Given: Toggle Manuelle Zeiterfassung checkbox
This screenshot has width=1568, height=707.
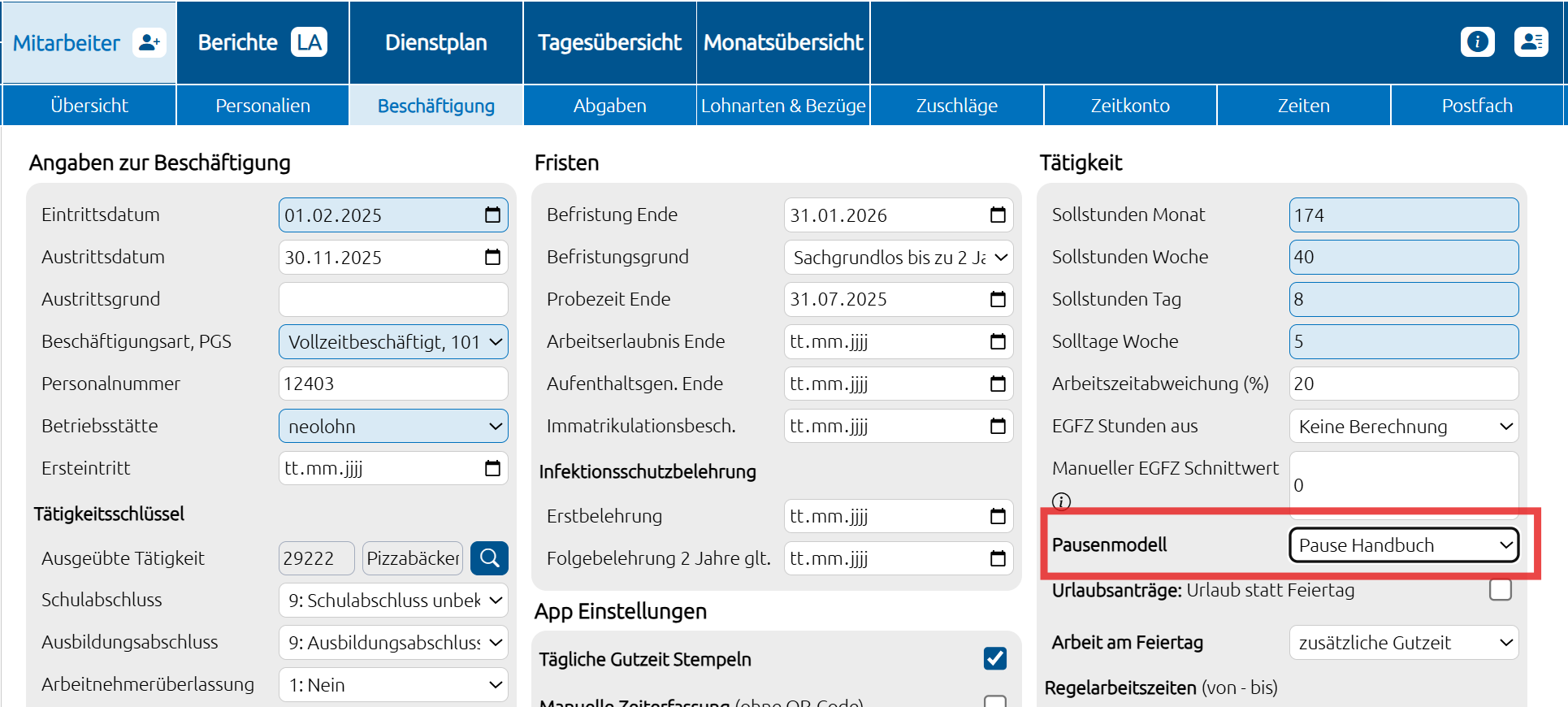Looking at the screenshot, I should click(995, 700).
